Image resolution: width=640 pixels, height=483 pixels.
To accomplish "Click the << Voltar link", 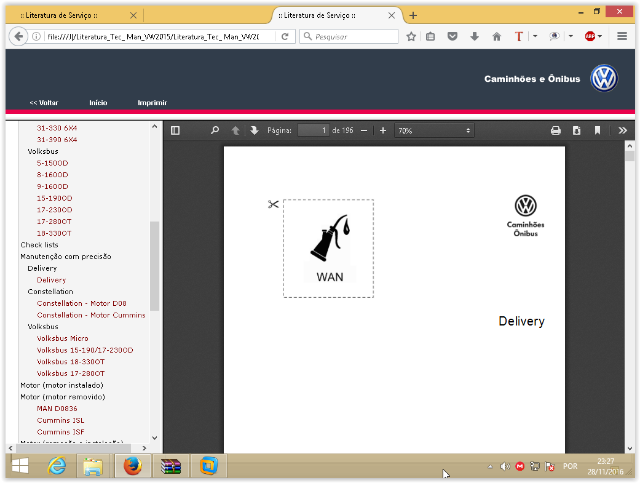I will point(44,103).
